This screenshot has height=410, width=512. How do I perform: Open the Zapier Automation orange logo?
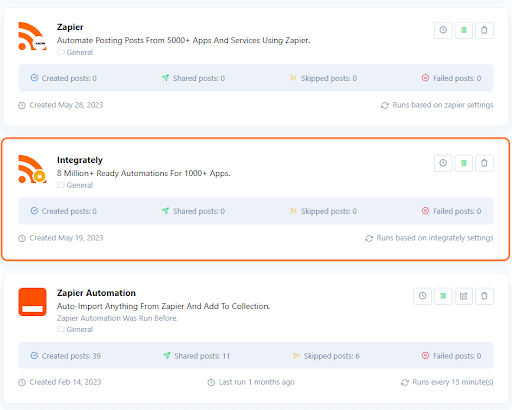pyautogui.click(x=32, y=302)
